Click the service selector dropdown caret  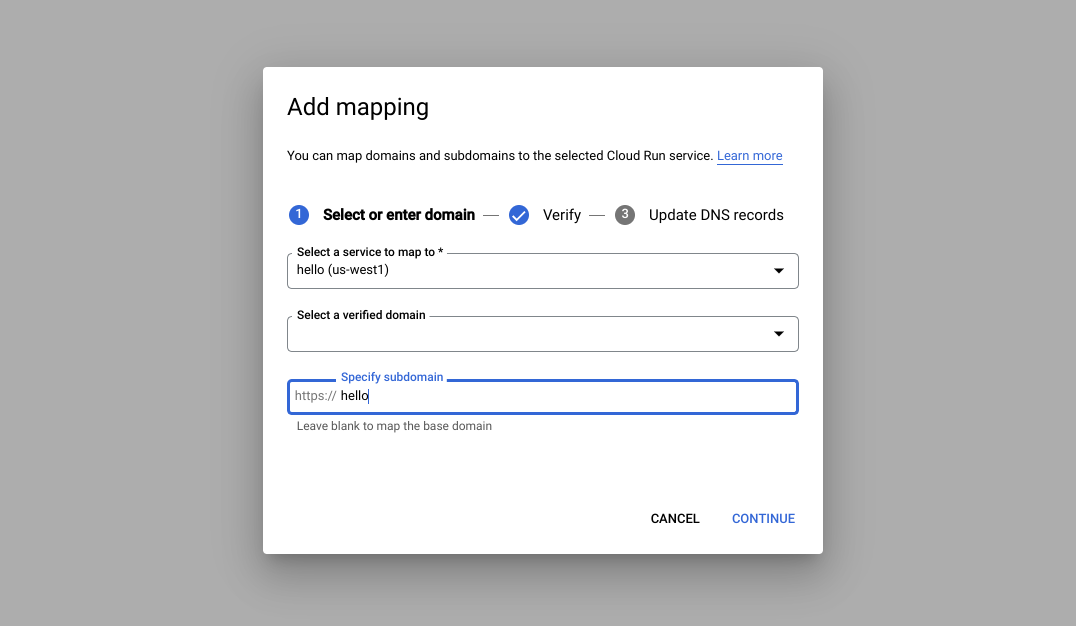coord(779,270)
